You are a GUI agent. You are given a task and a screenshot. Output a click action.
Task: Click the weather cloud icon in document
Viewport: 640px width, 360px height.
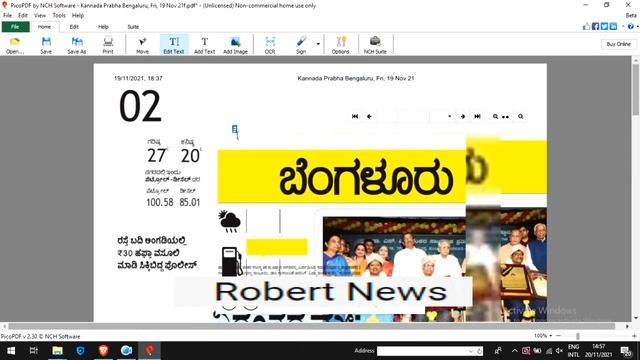pos(229,222)
